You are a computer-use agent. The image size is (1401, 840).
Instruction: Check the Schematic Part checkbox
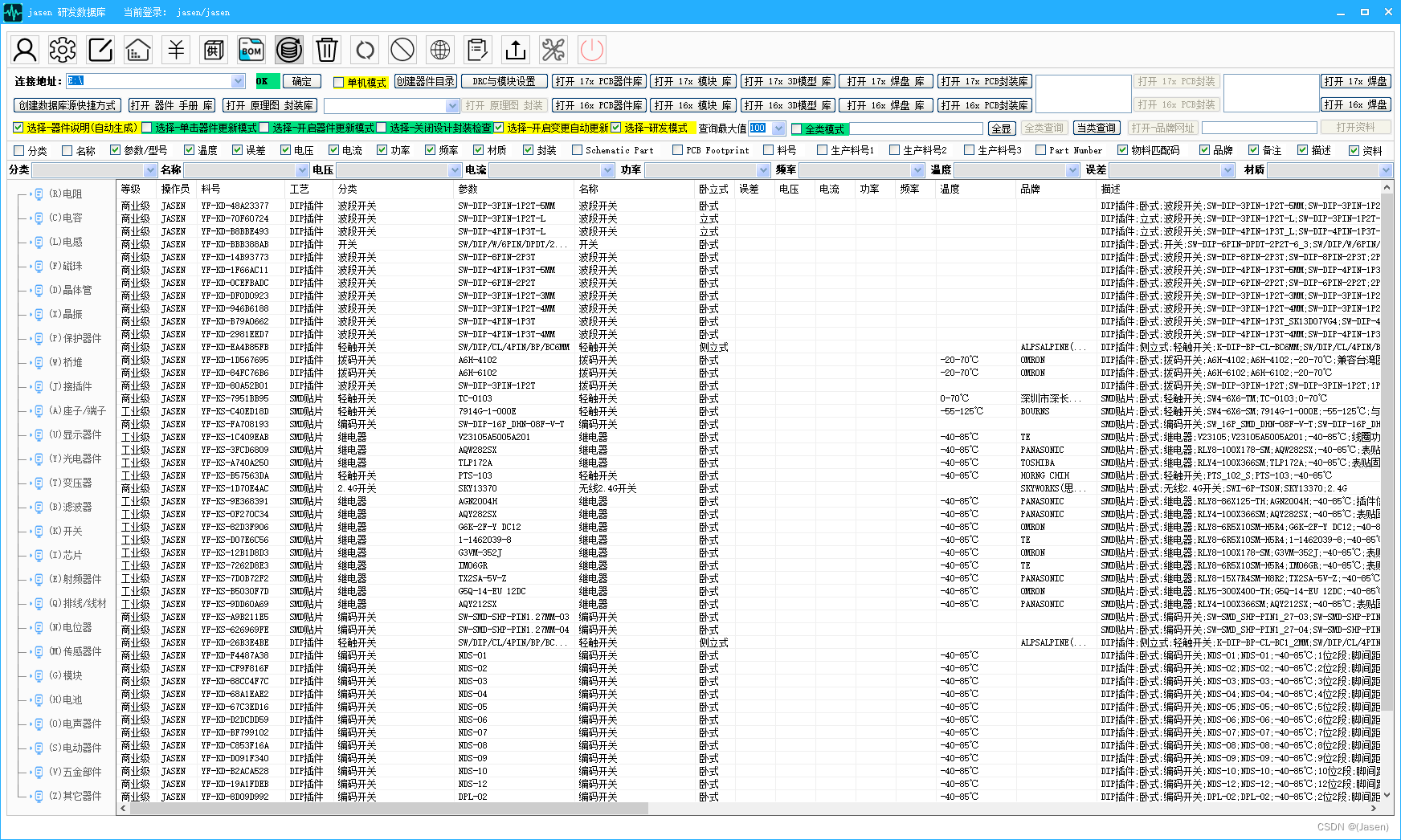click(x=577, y=150)
